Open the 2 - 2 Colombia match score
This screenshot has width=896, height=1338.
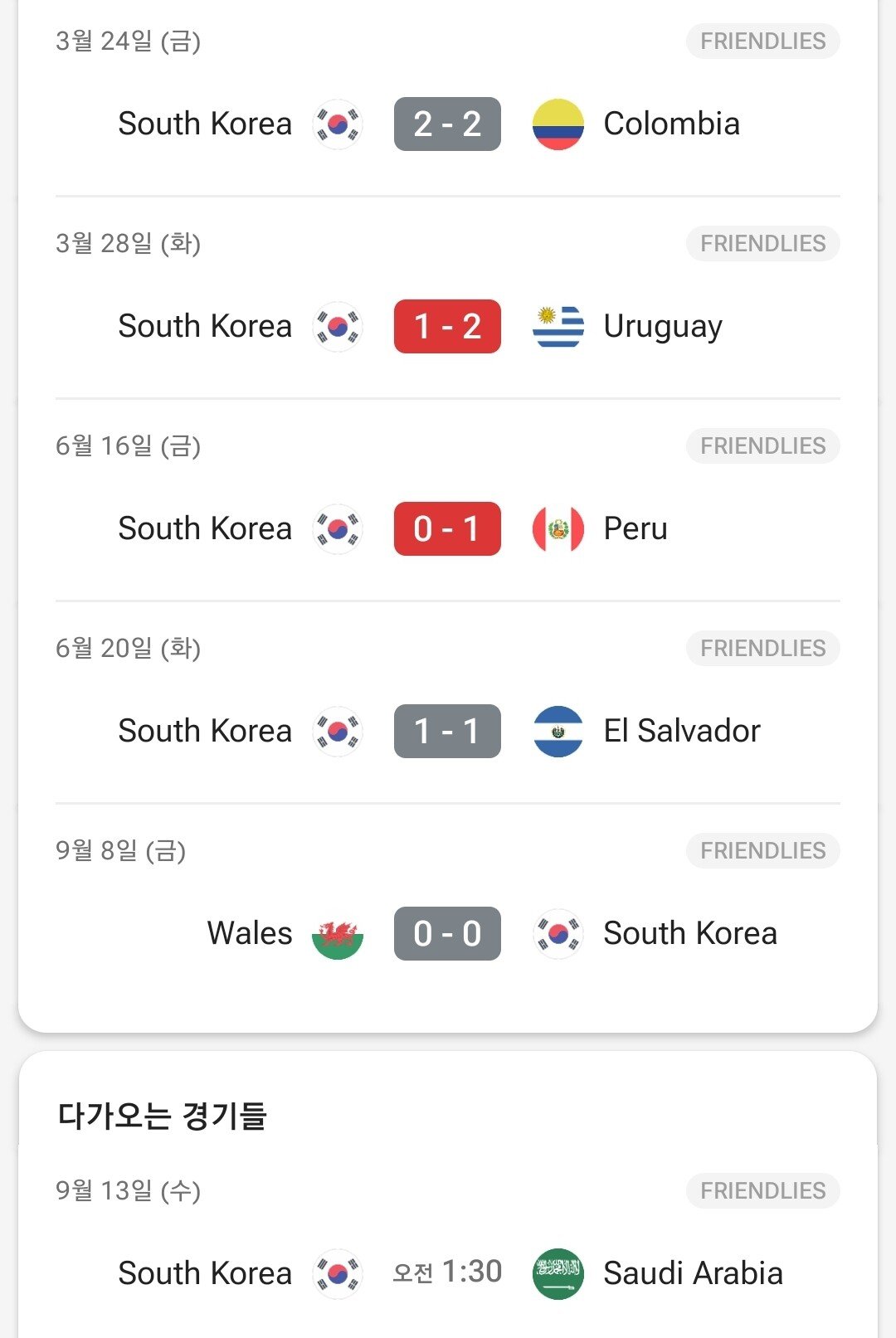point(447,124)
